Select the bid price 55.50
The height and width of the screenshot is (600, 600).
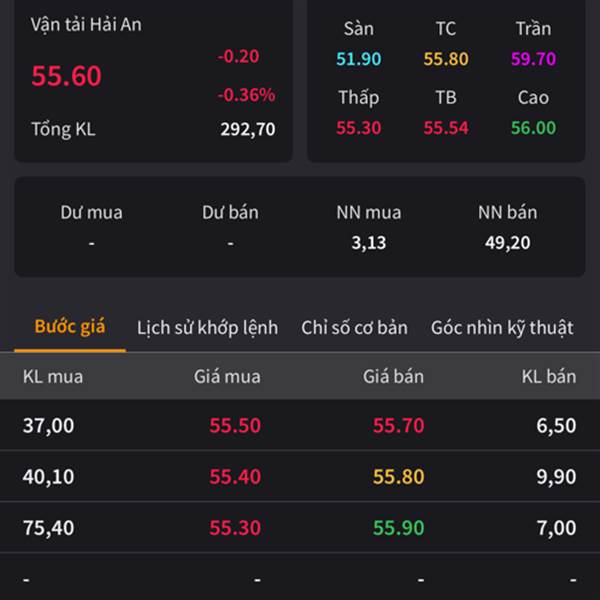coord(235,426)
